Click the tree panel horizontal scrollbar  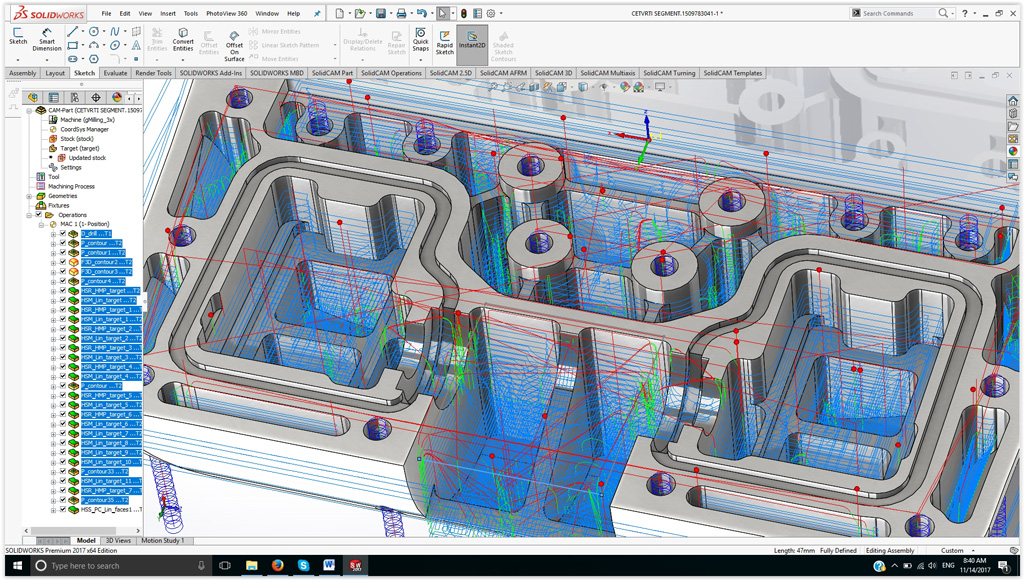[x=73, y=530]
